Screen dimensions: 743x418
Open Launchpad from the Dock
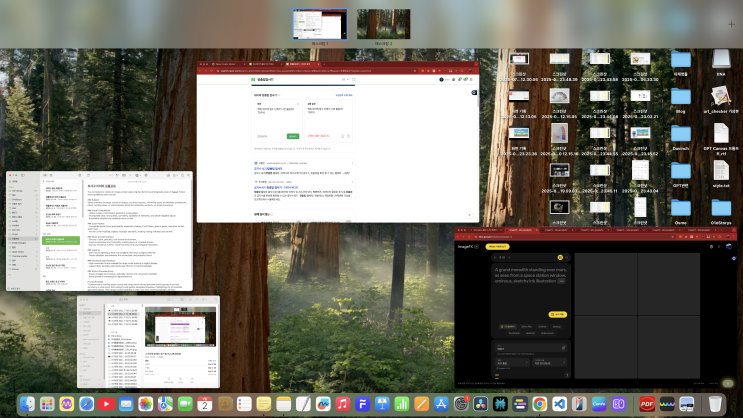[47, 404]
